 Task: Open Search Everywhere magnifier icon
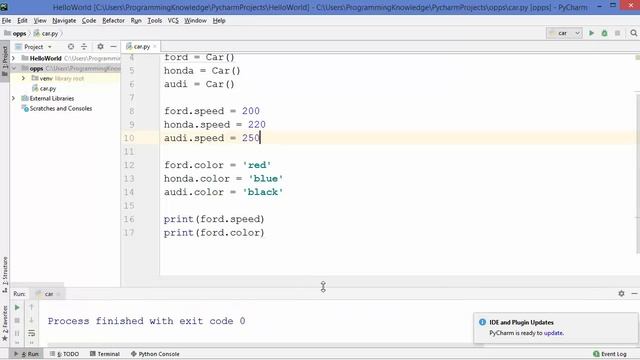pyautogui.click(x=633, y=33)
